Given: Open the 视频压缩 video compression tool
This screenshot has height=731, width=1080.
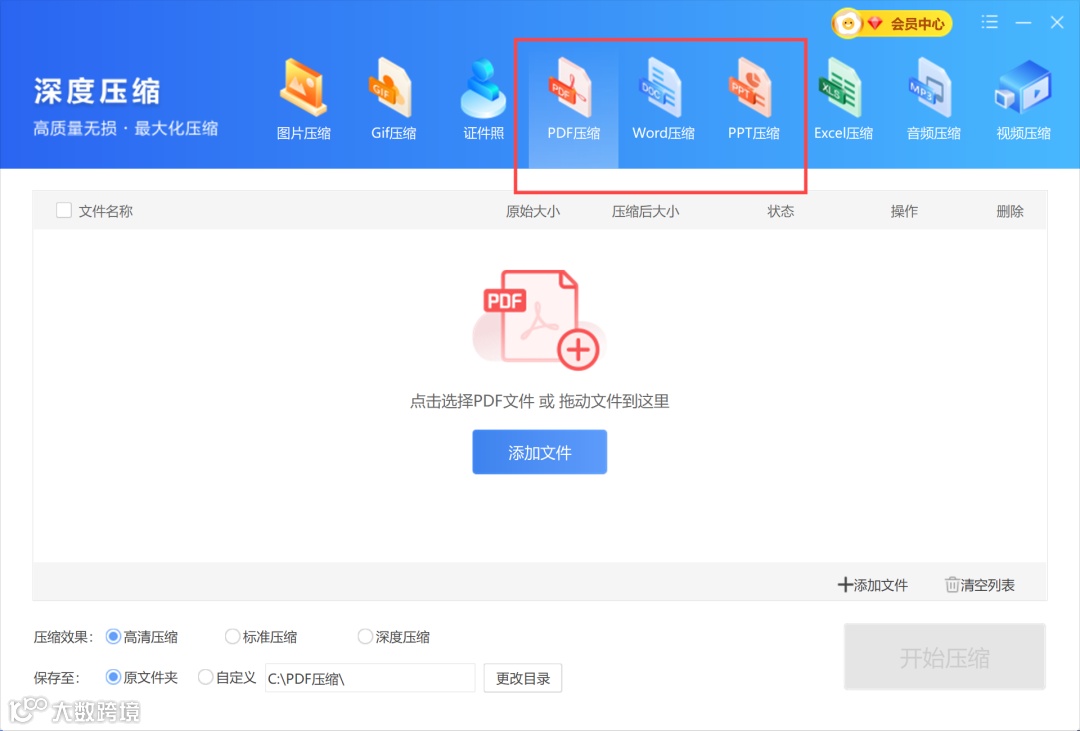Looking at the screenshot, I should click(1023, 99).
